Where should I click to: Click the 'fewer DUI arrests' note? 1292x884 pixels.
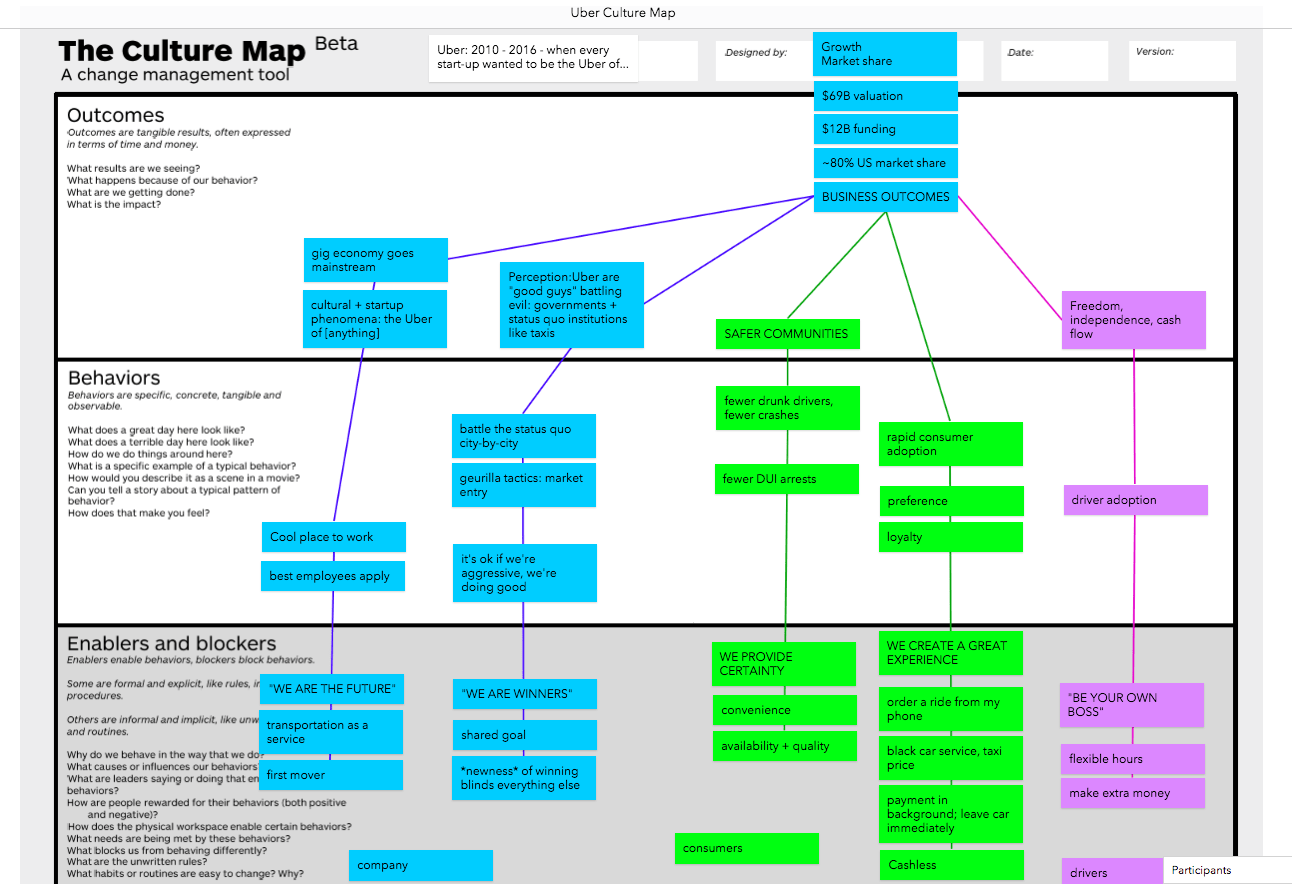[x=788, y=479]
